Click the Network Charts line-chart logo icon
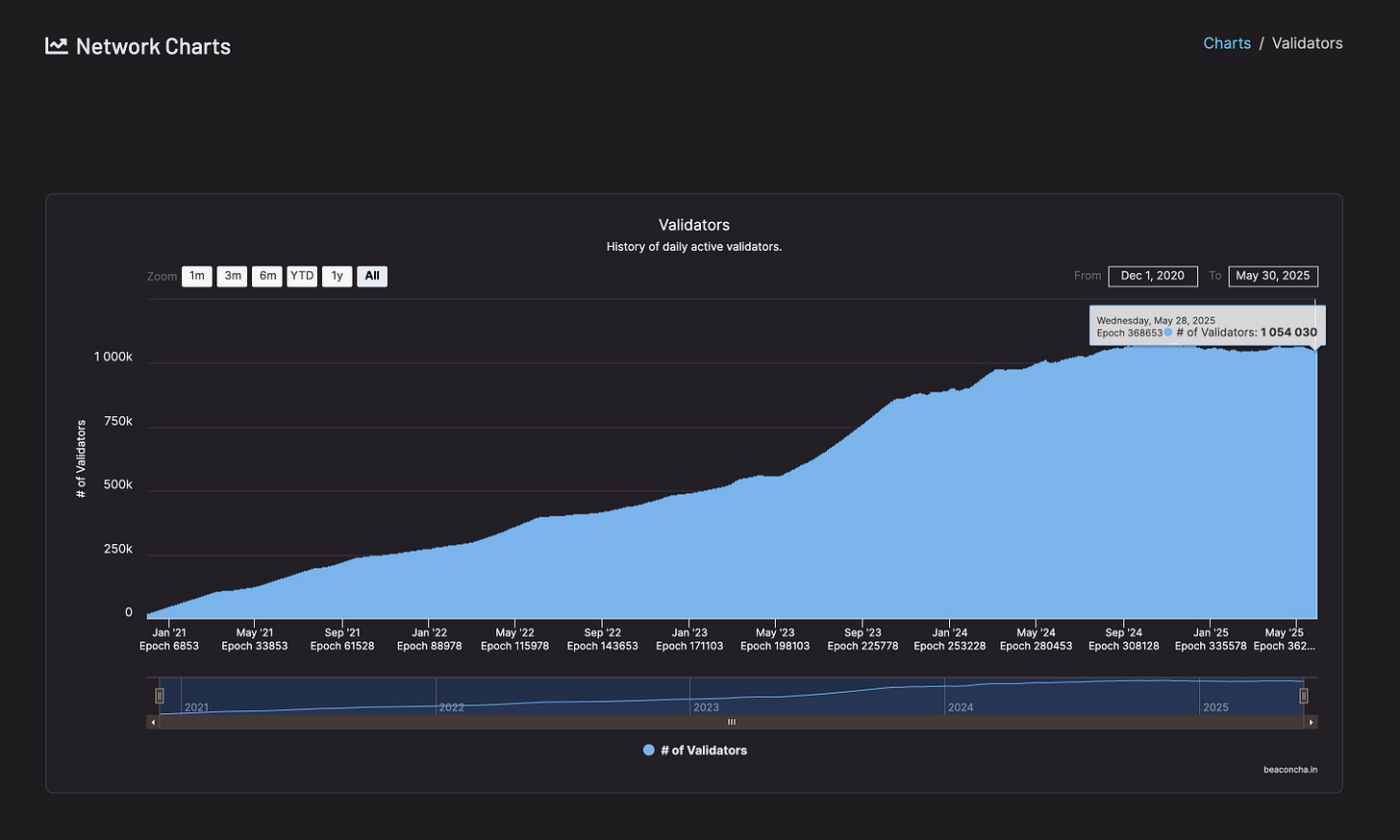The height and width of the screenshot is (840, 1400). click(56, 44)
